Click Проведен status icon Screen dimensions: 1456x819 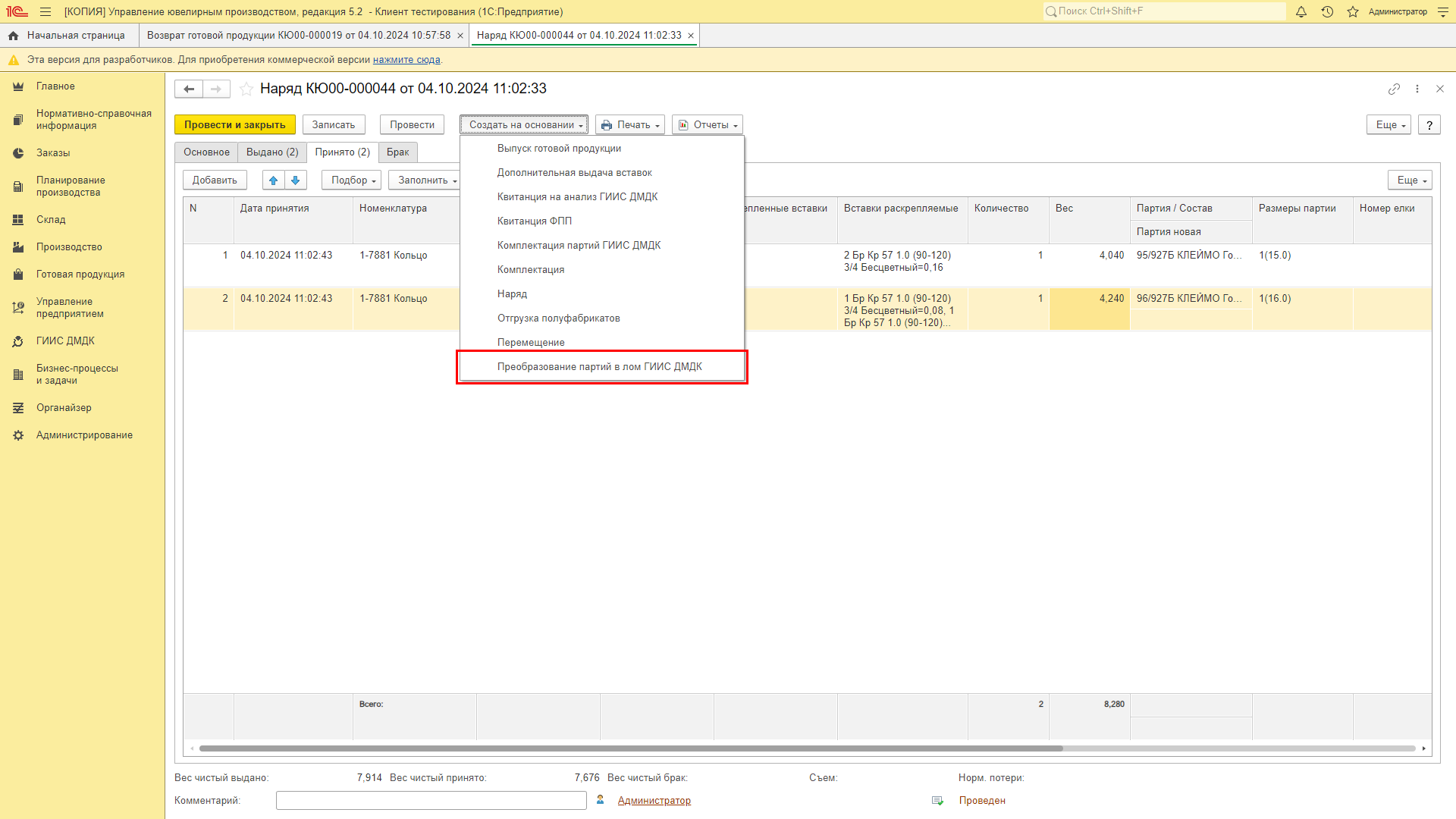click(937, 801)
